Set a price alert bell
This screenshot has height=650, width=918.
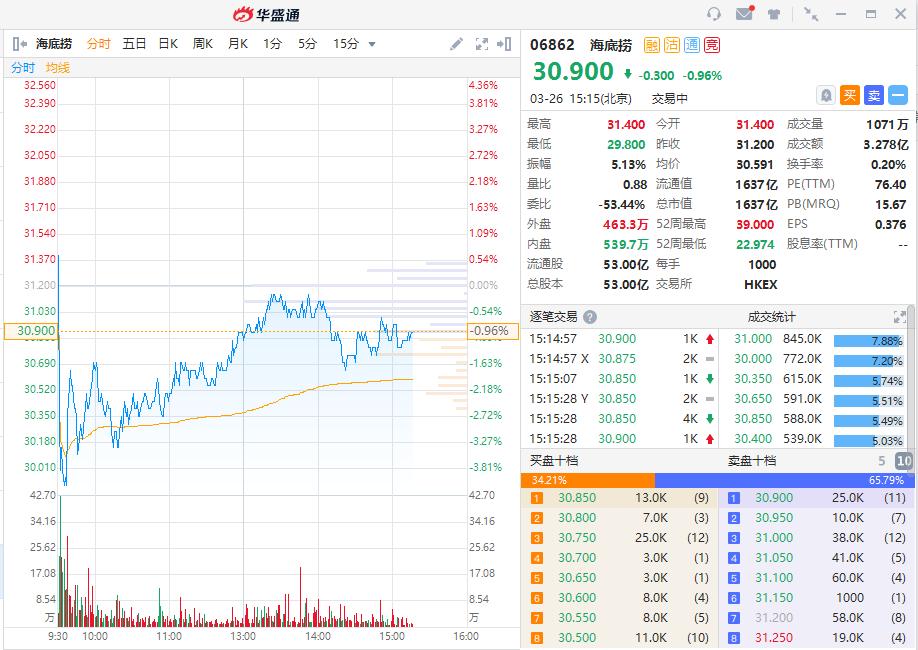point(826,95)
